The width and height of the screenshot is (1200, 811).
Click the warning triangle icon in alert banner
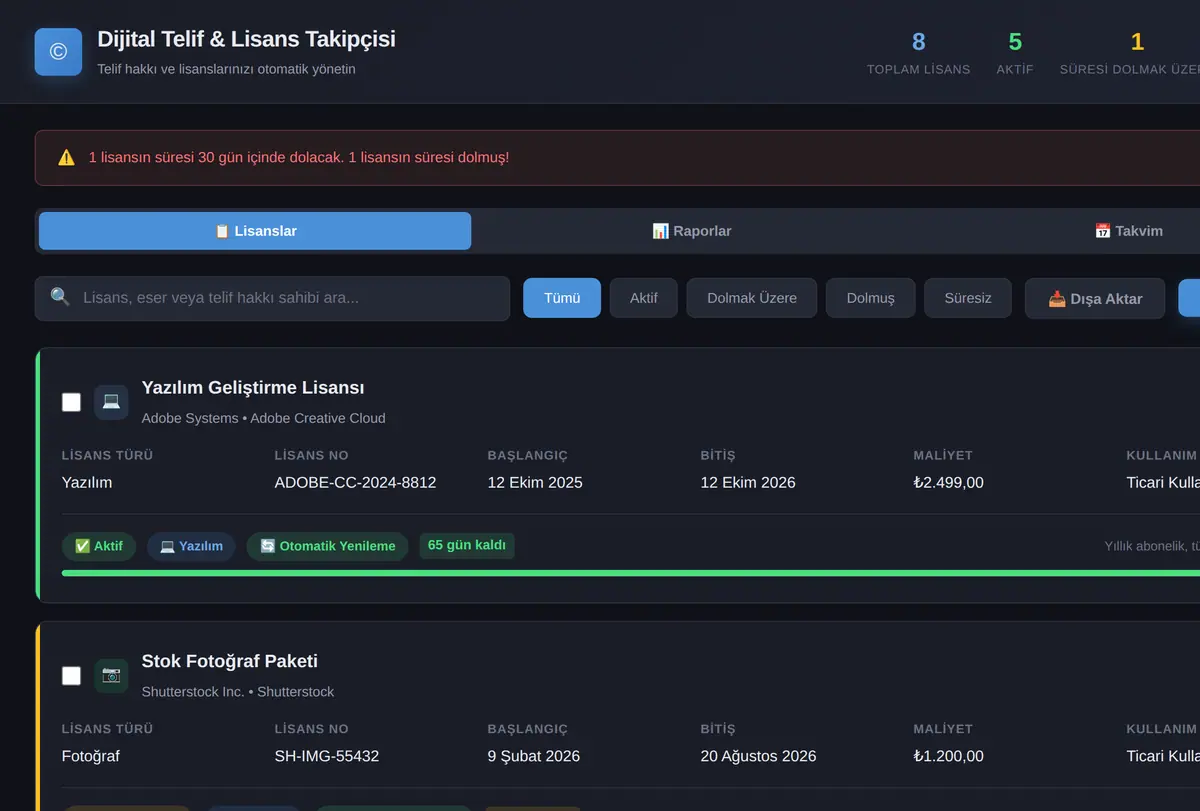pyautogui.click(x=66, y=157)
